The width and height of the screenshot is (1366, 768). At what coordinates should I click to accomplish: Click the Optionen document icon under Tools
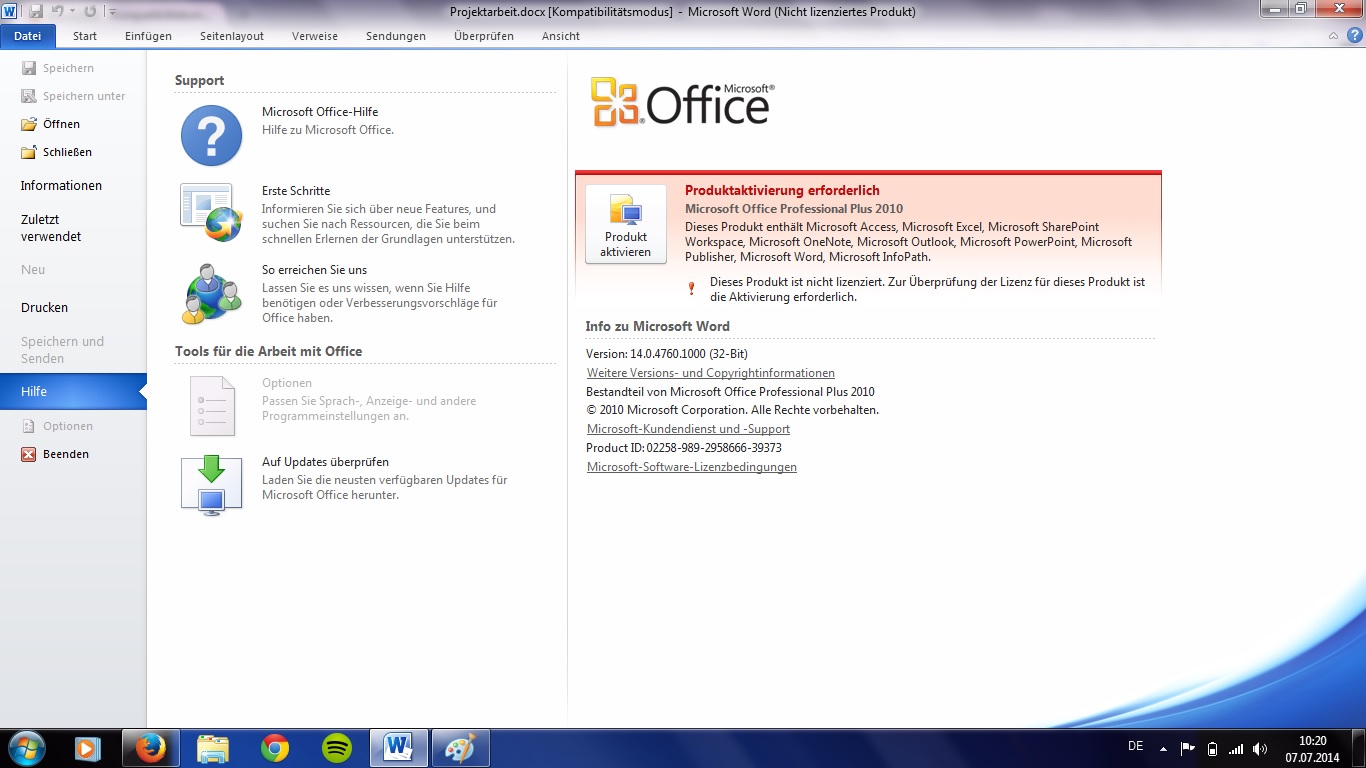[x=211, y=406]
